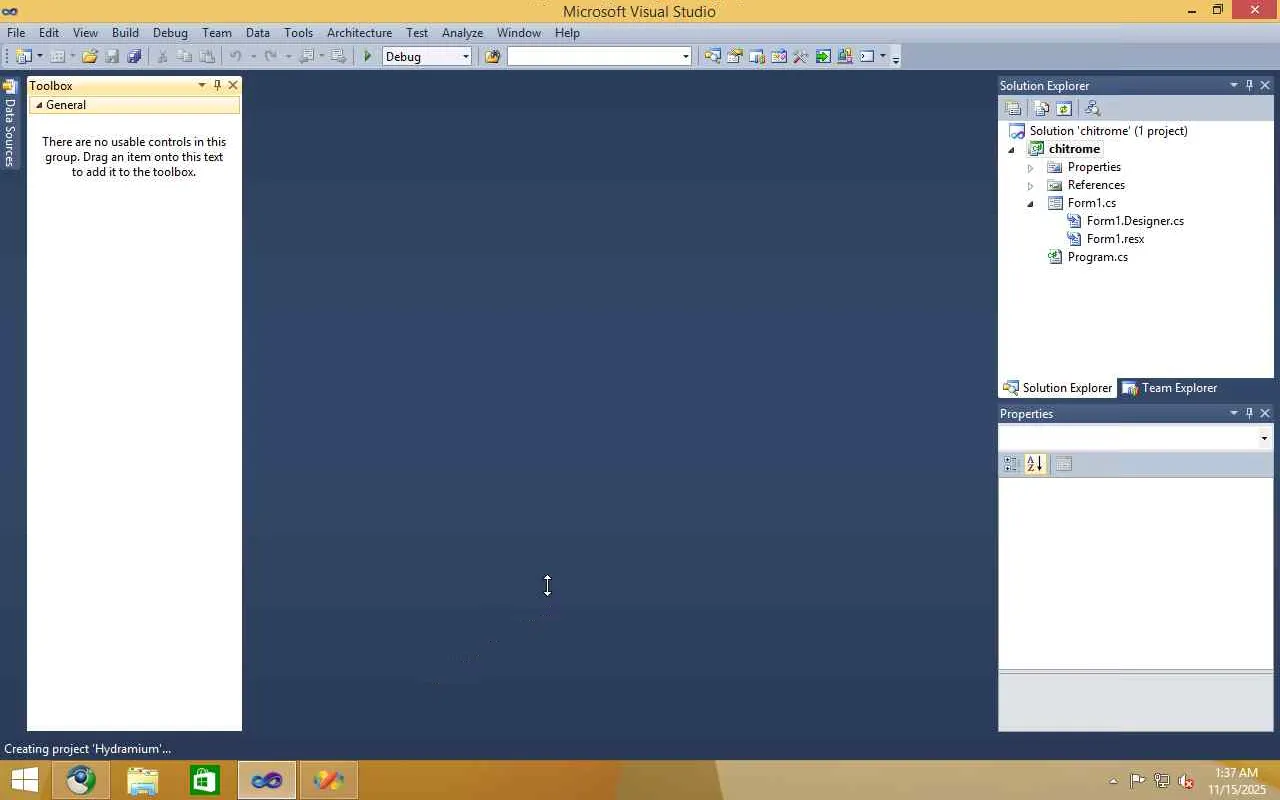Click the Refresh icon in Solution Explorer
Viewport: 1280px width, 800px height.
pos(1064,108)
